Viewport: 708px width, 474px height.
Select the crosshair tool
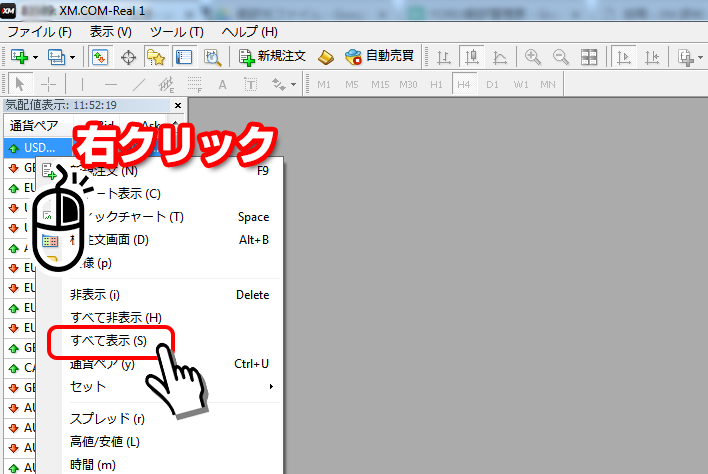pyautogui.click(x=48, y=84)
